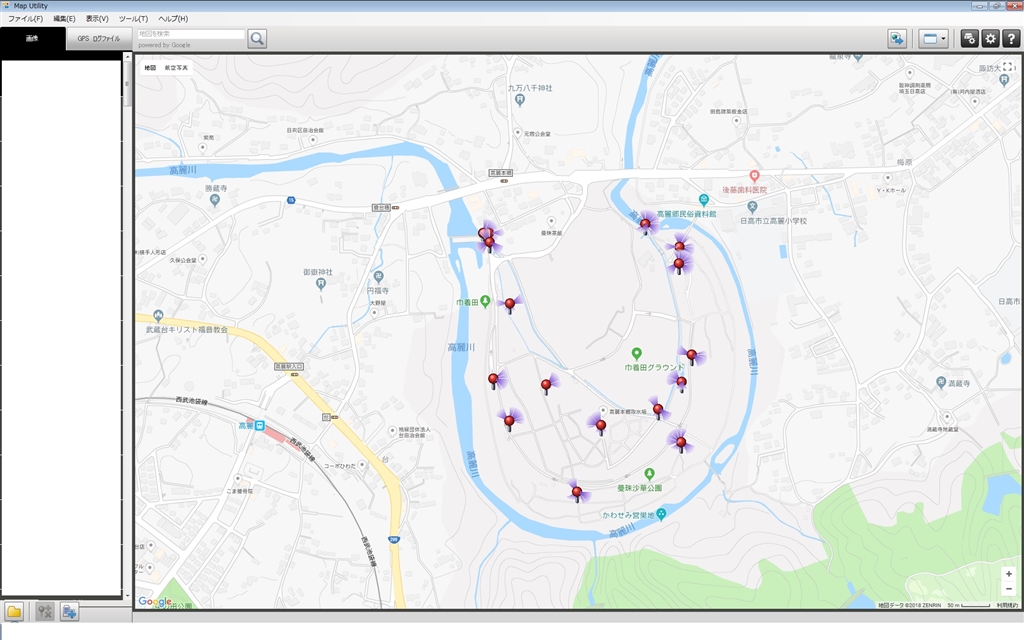Screen dimensions: 1024x640
Task: Open the window layout dropdown
Action: click(x=933, y=39)
